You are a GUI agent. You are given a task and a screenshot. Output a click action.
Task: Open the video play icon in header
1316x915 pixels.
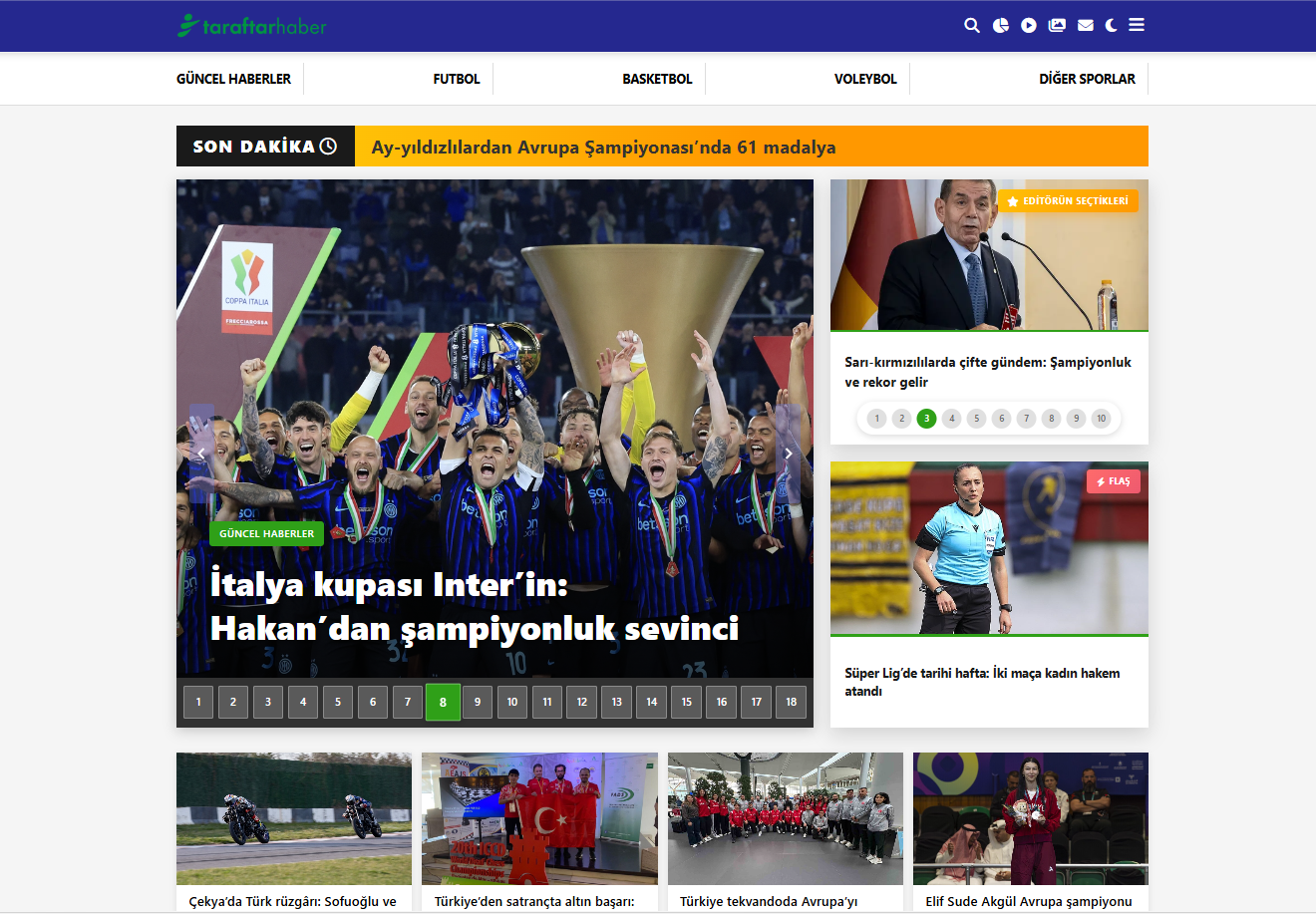[1029, 26]
